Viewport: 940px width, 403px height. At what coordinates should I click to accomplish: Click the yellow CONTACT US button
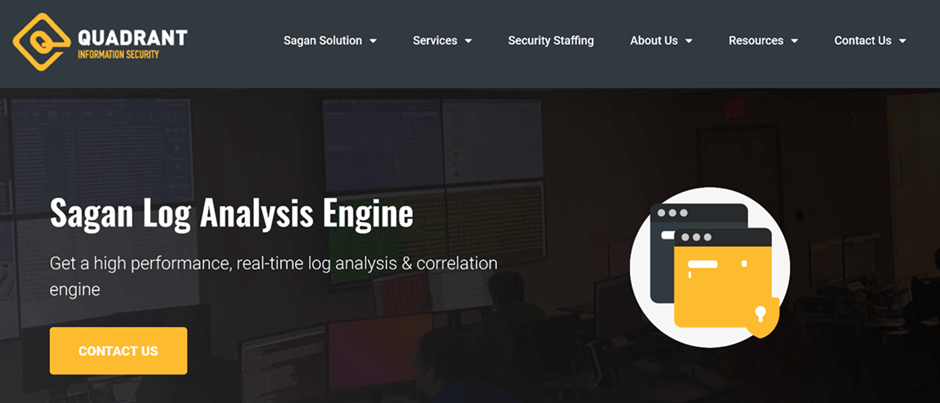pos(118,351)
